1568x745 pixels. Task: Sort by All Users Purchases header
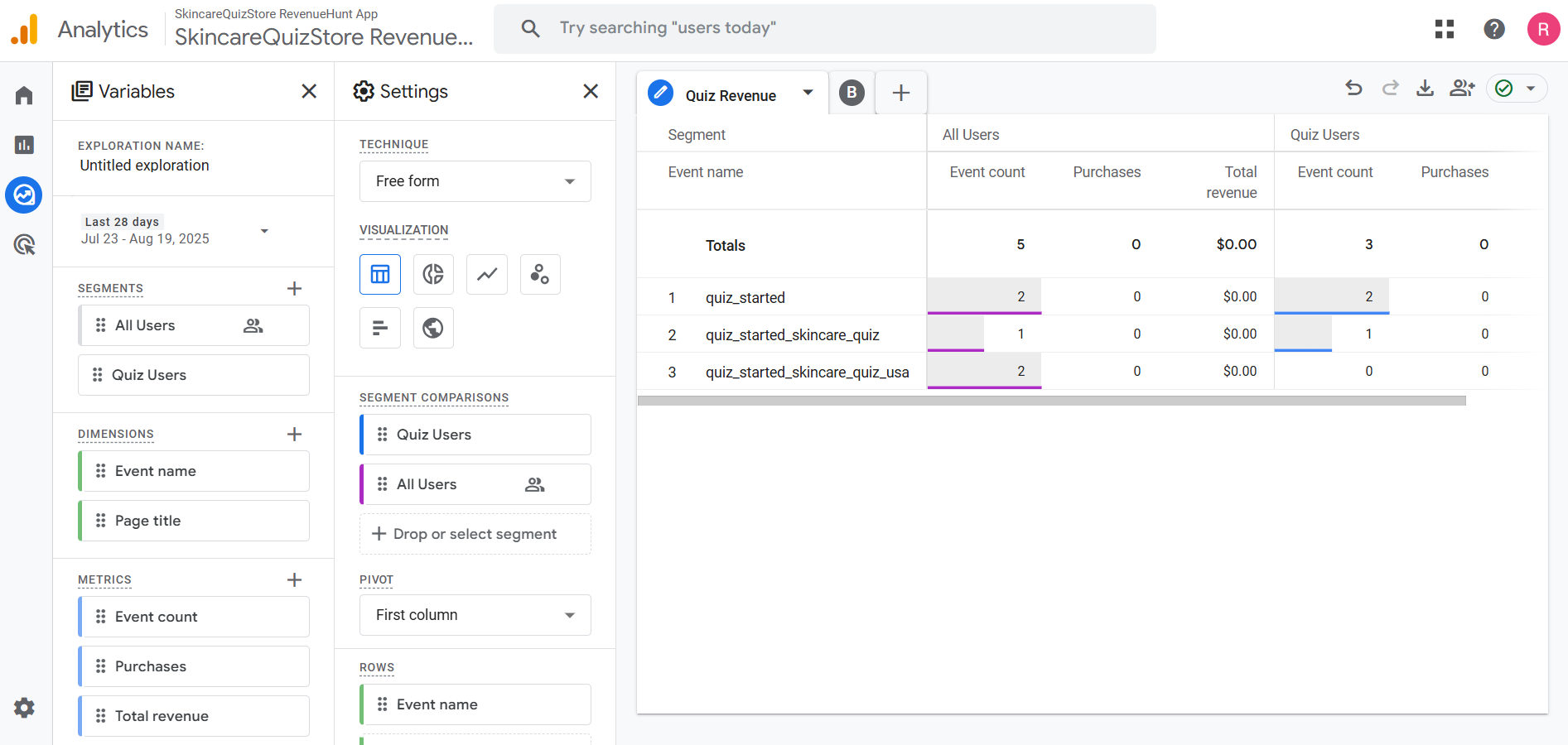tap(1107, 172)
